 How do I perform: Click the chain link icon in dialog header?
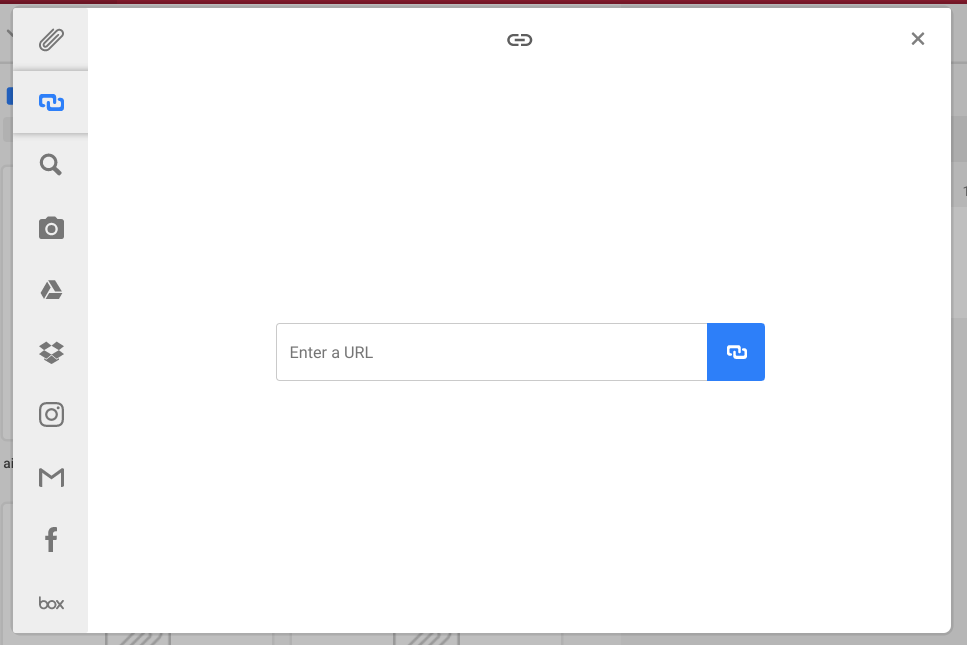[x=519, y=40]
